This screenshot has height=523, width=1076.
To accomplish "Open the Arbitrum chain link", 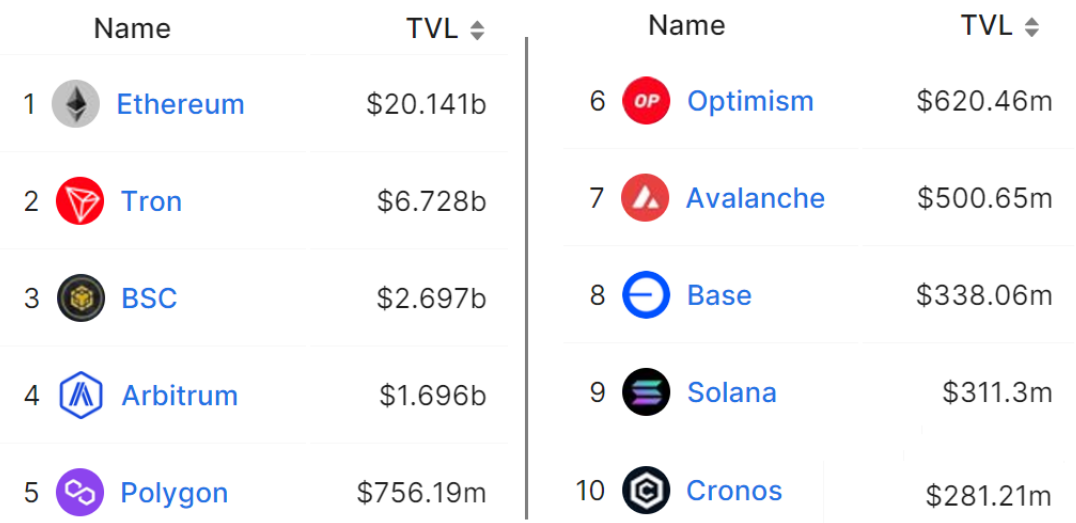I will click(179, 395).
